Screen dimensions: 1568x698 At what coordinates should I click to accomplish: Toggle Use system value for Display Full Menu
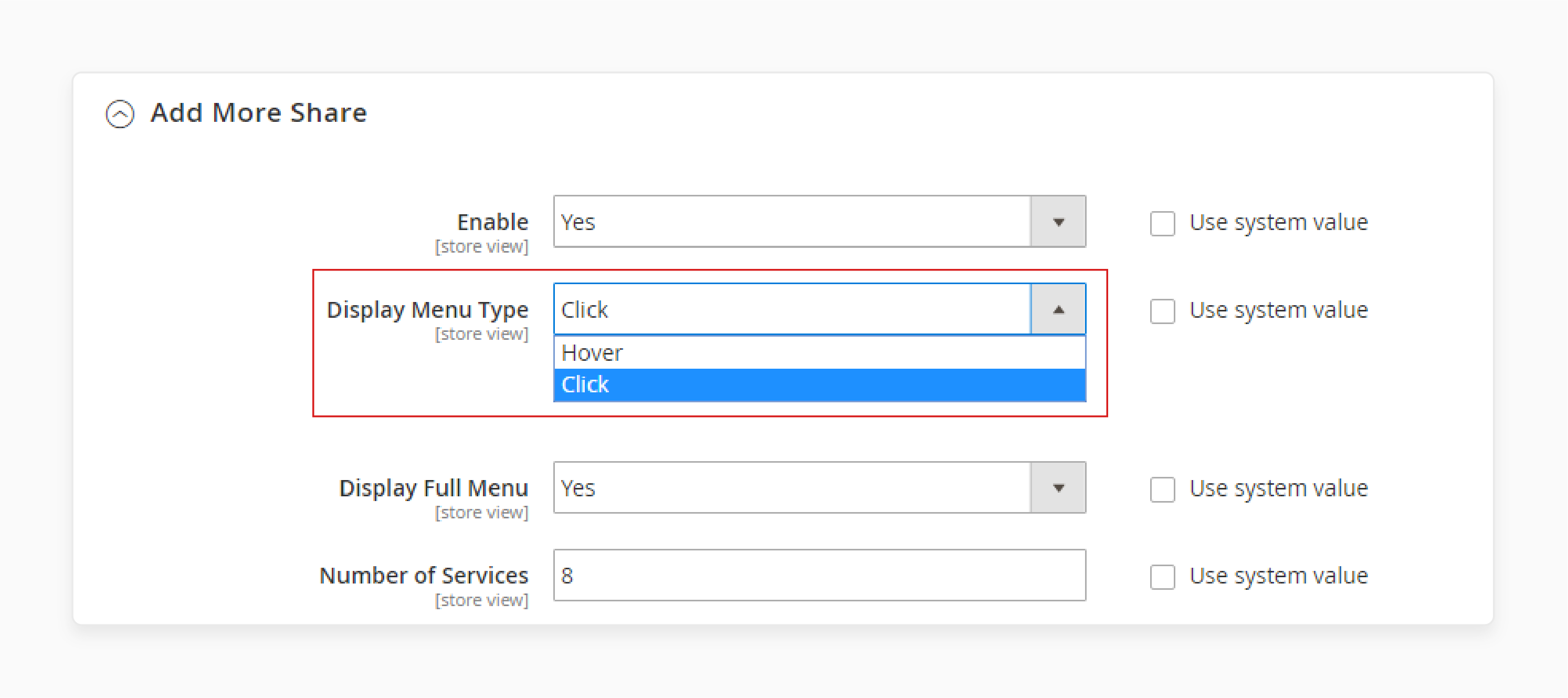click(x=1162, y=489)
